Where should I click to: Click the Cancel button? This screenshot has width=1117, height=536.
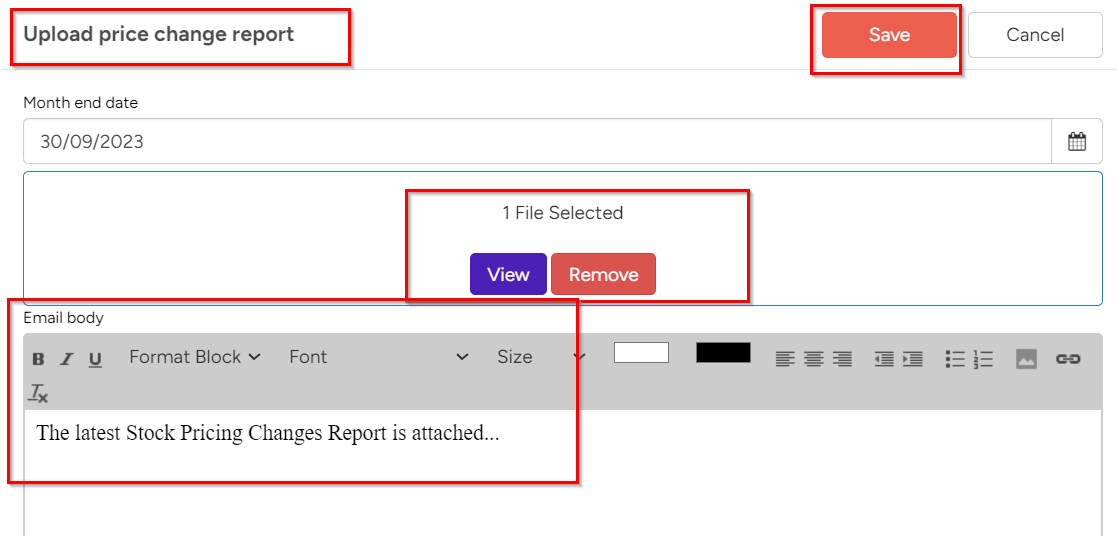(x=1035, y=35)
